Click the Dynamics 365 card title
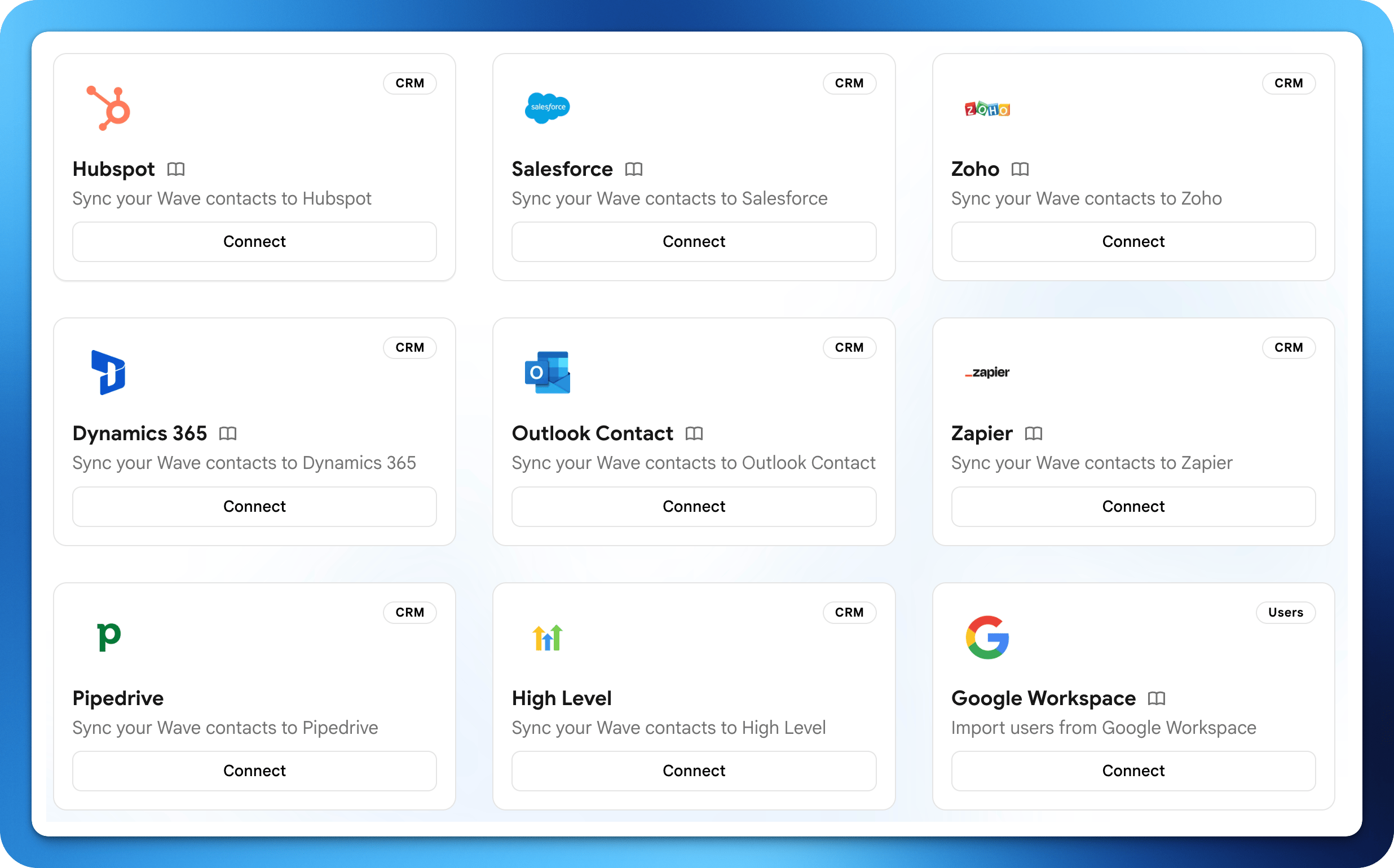 pyautogui.click(x=140, y=433)
